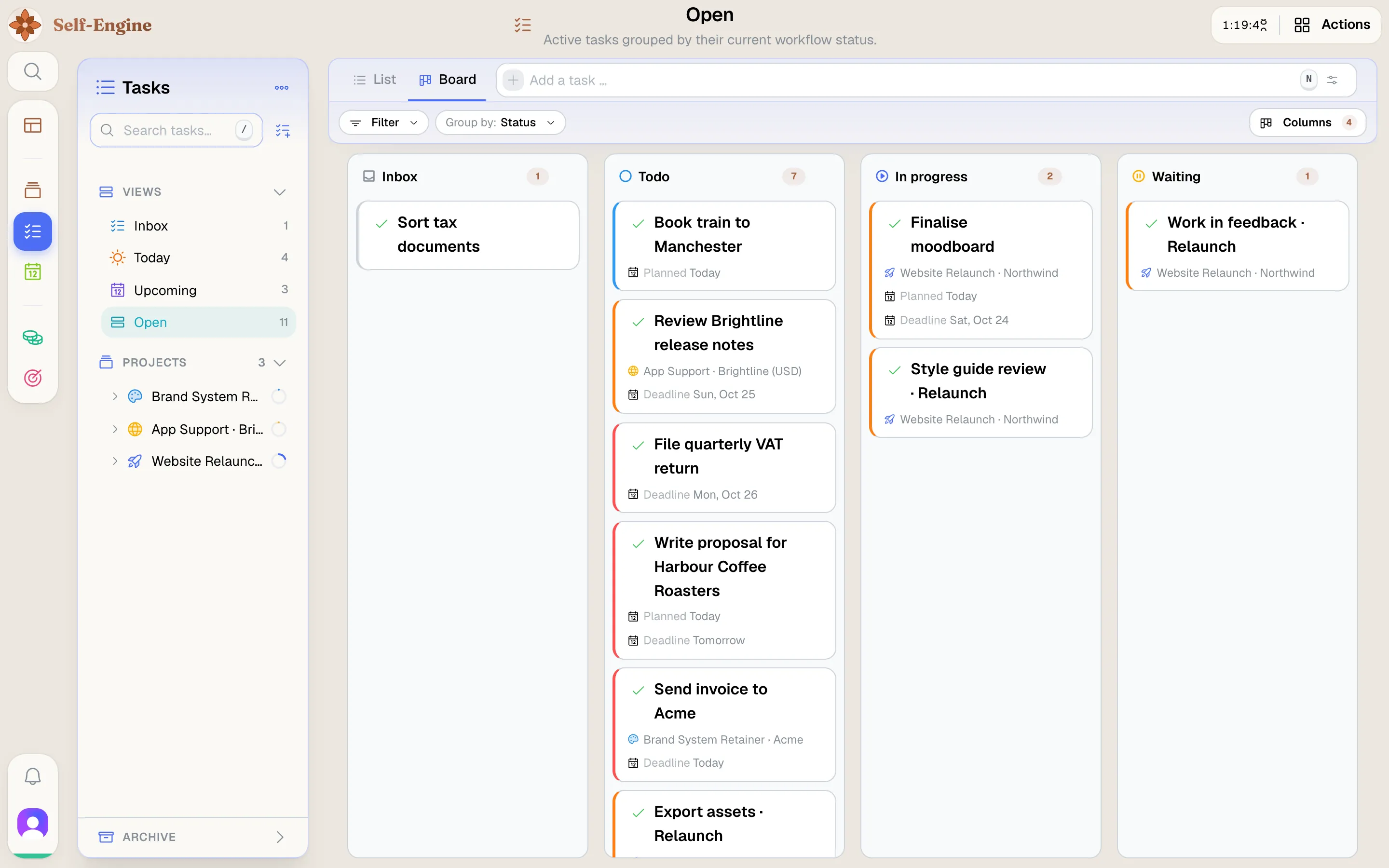Image resolution: width=1389 pixels, height=868 pixels.
Task: Complete the Finalise moodboard task
Action: [895, 223]
